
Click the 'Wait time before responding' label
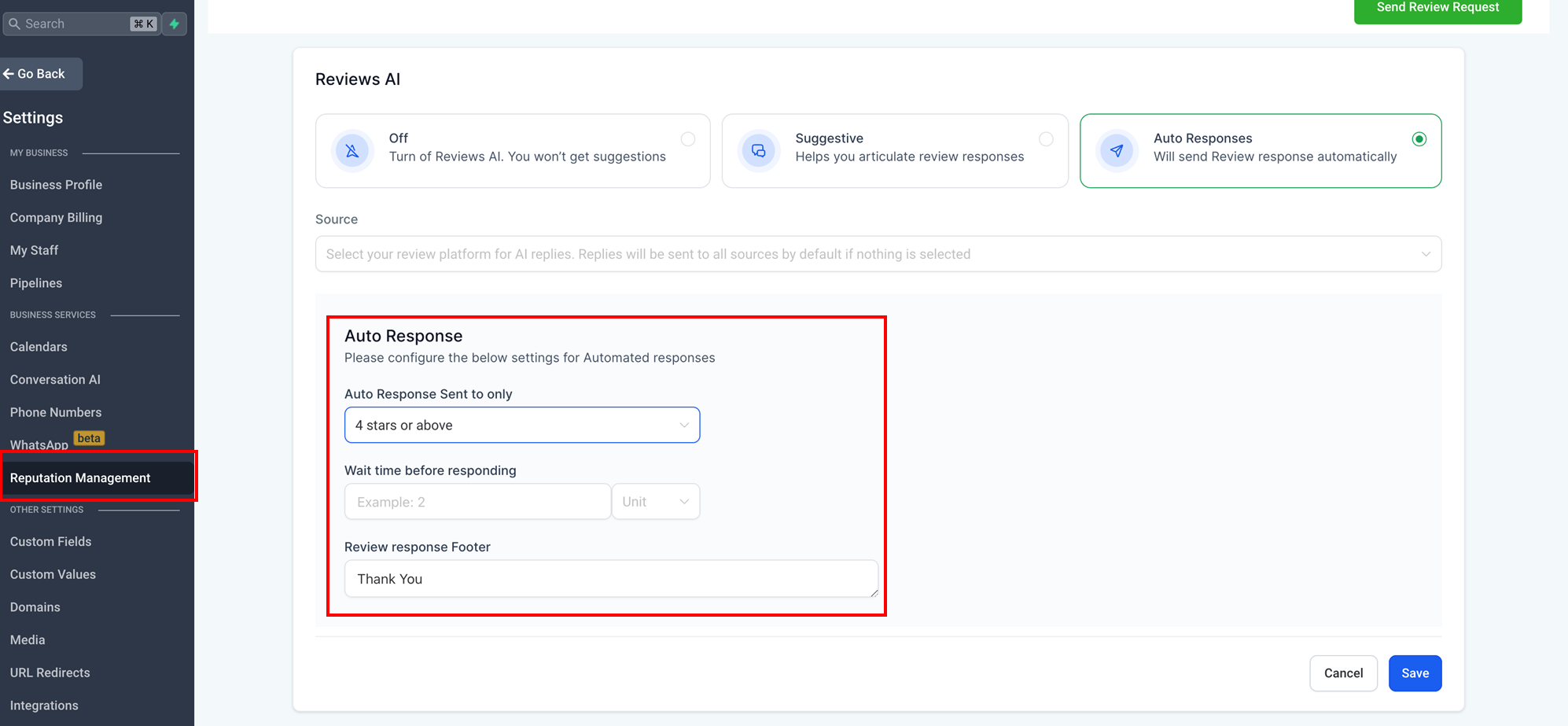[x=430, y=470]
